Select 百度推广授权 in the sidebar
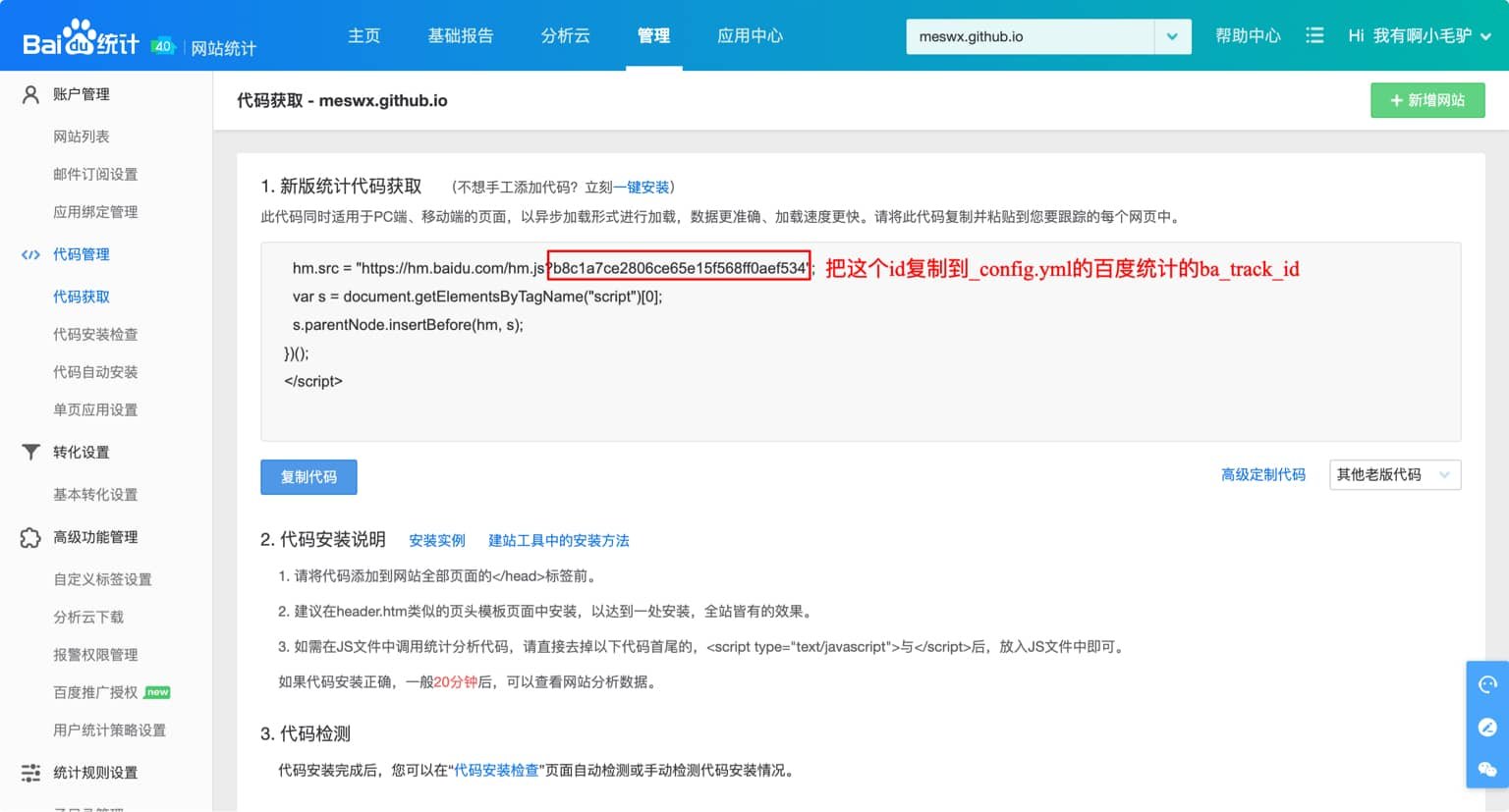The image size is (1509, 812). click(95, 693)
